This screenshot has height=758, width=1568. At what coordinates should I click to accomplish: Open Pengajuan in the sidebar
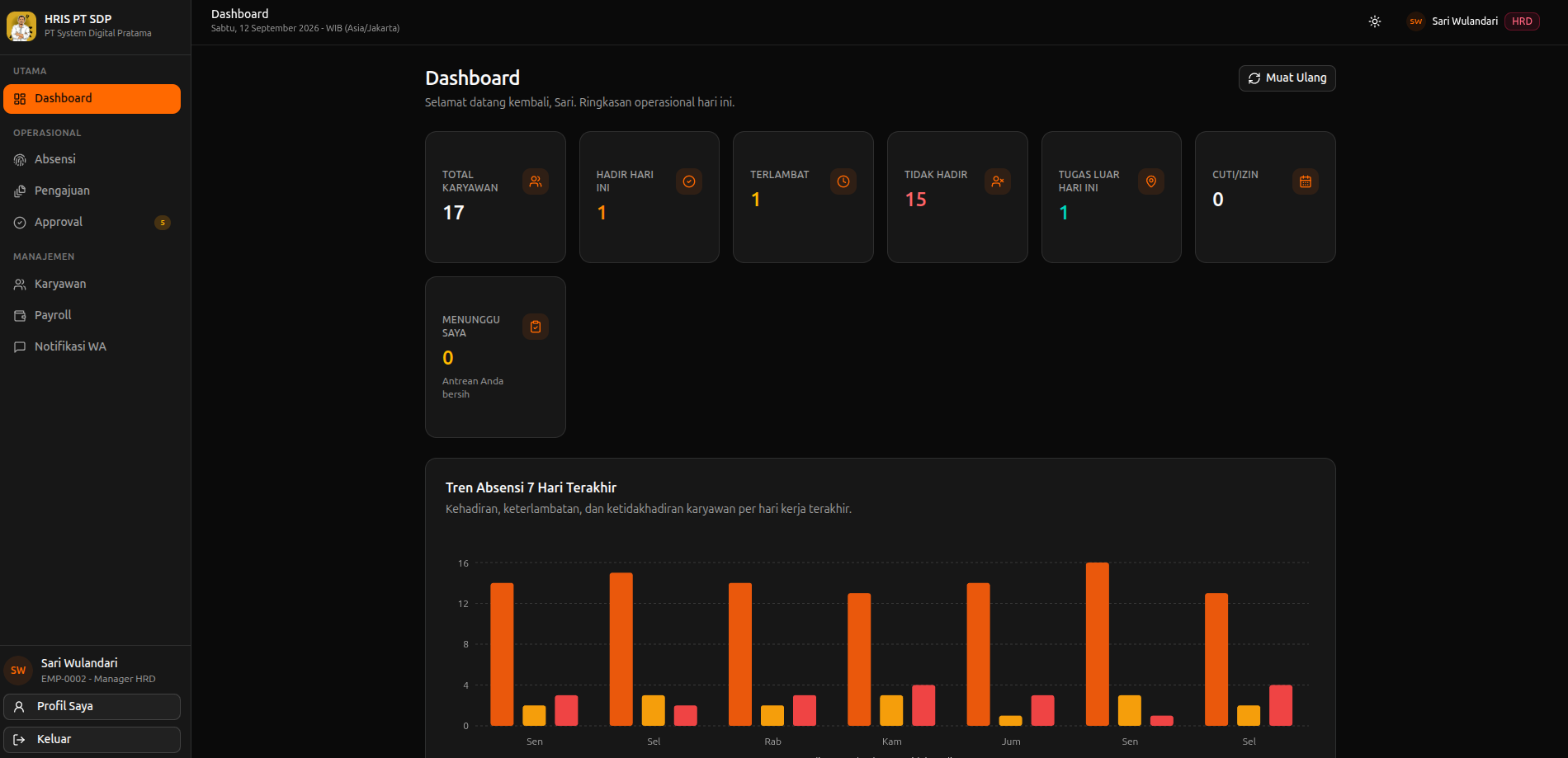[92, 191]
